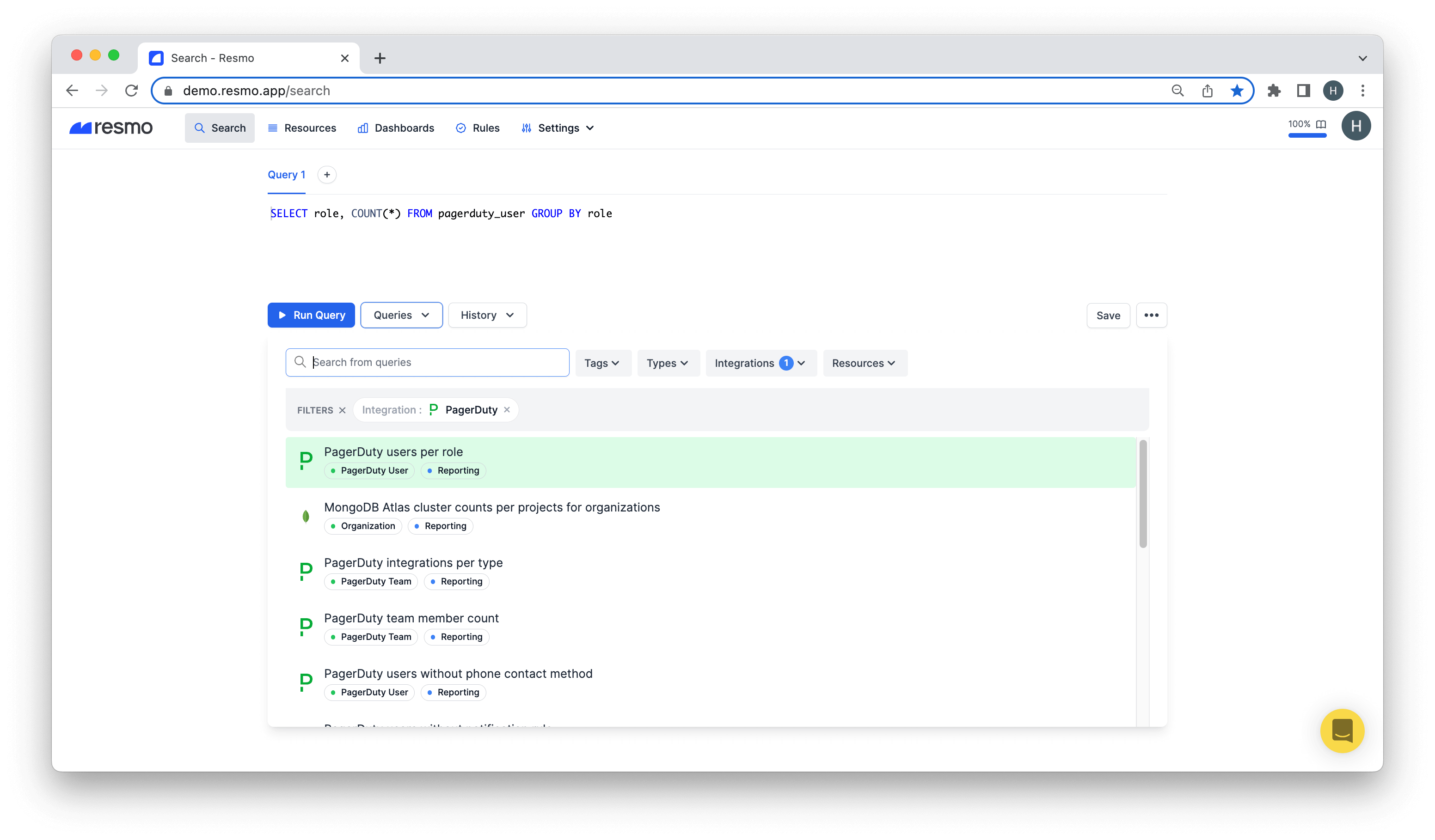
Task: Open the Dashboards nav item
Action: click(x=396, y=128)
